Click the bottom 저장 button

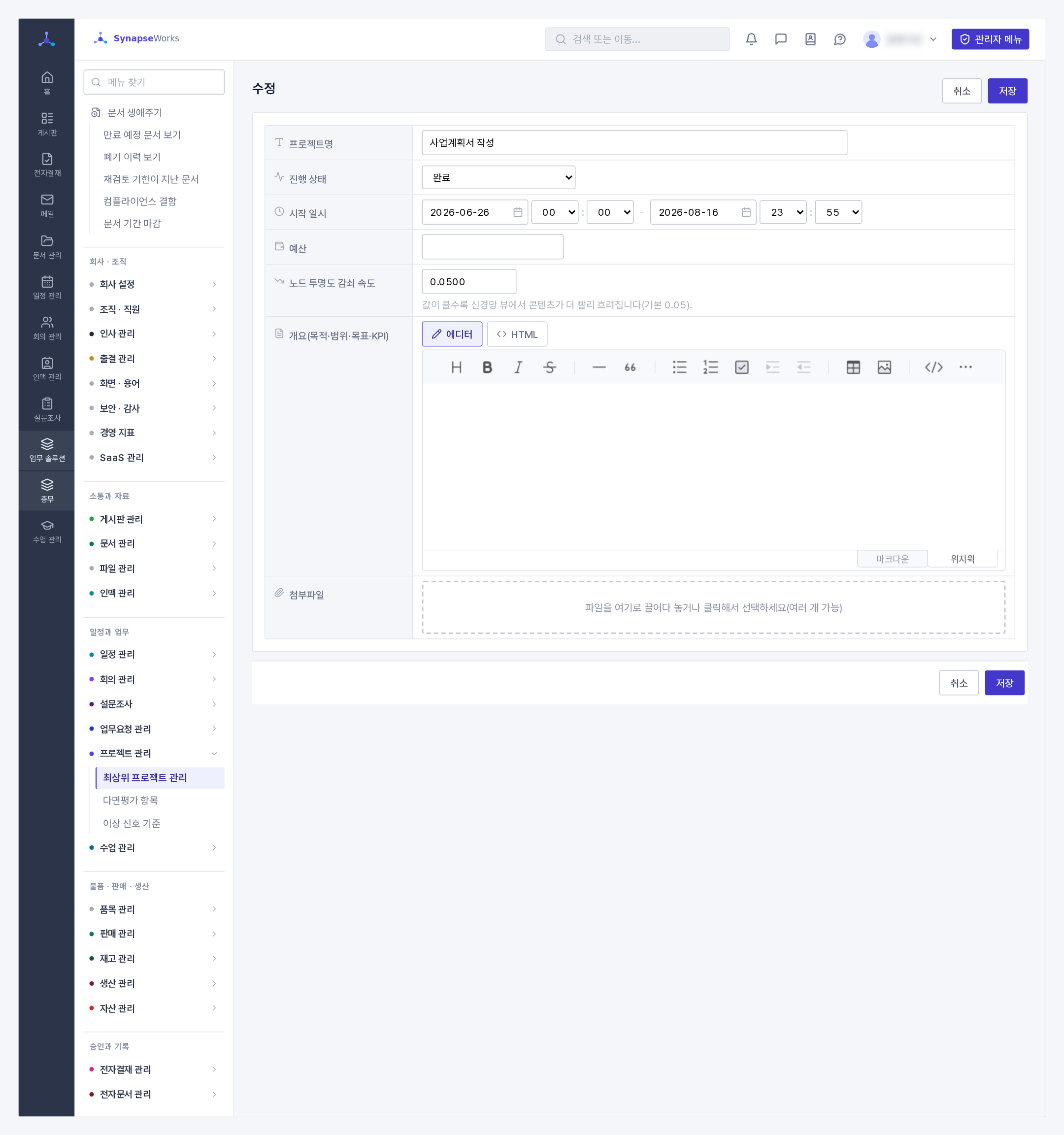coord(1004,683)
